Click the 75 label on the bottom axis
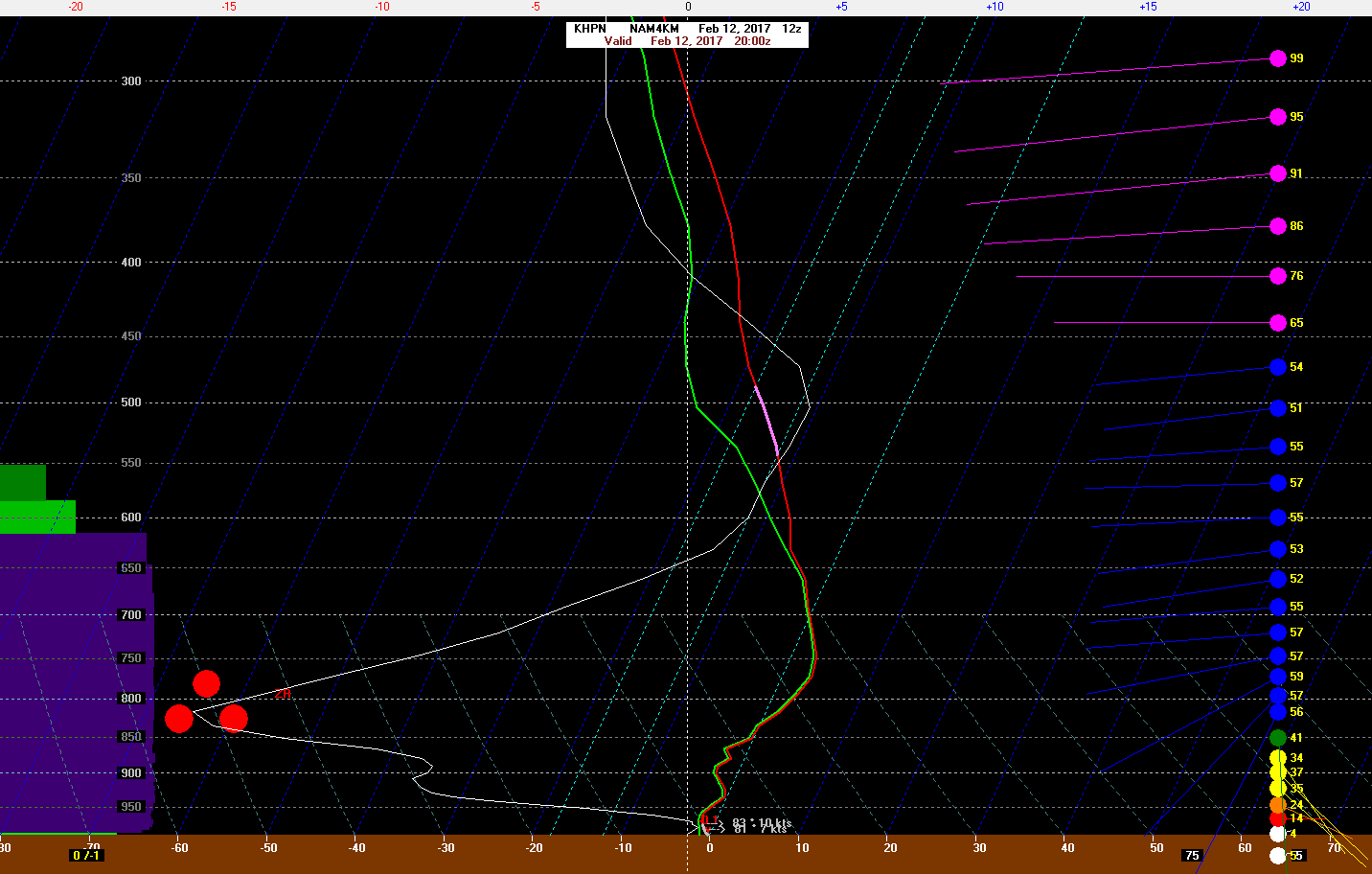The height and width of the screenshot is (874, 1372). [x=1192, y=855]
